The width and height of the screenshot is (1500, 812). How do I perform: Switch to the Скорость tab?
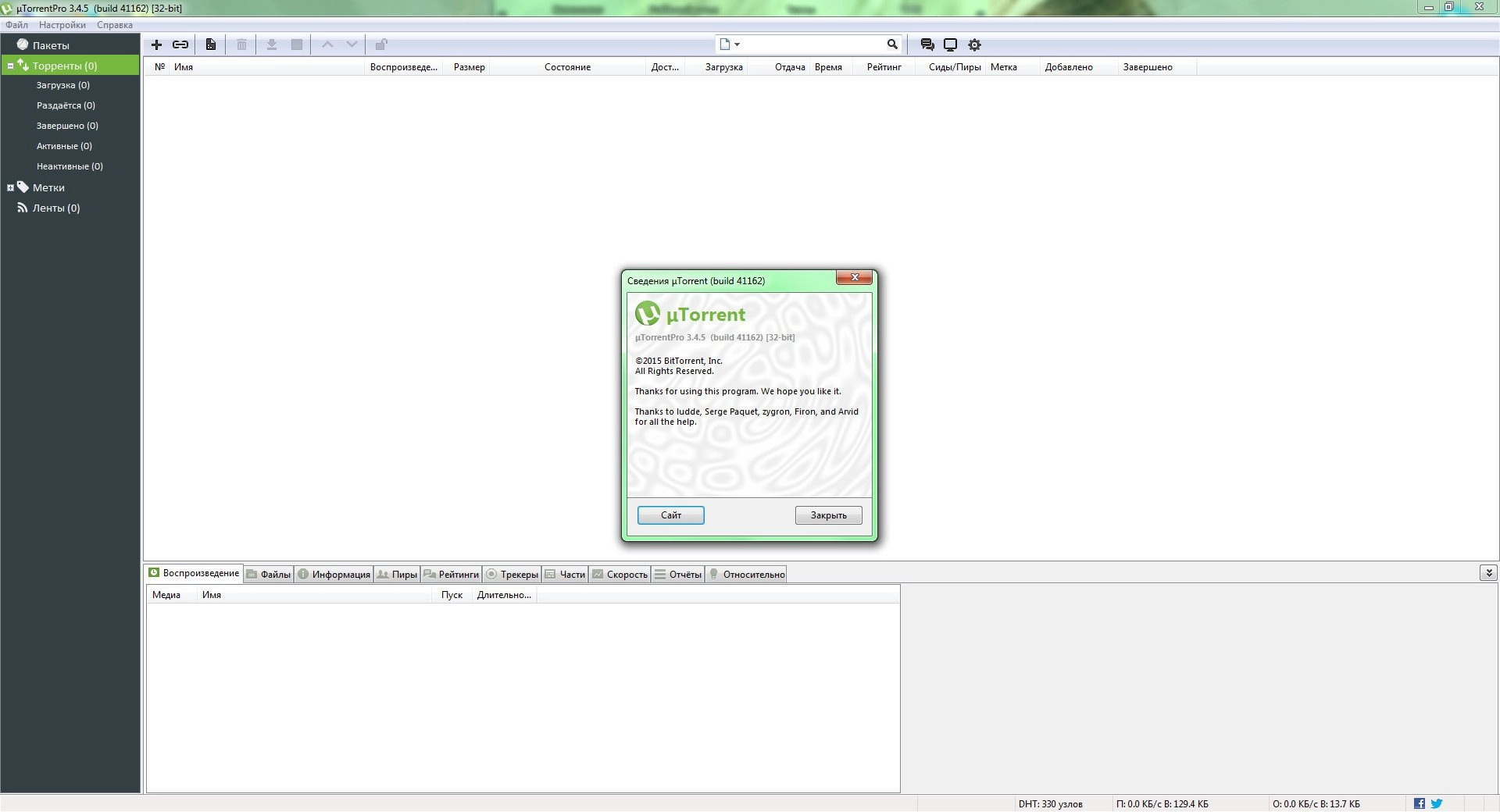point(620,575)
